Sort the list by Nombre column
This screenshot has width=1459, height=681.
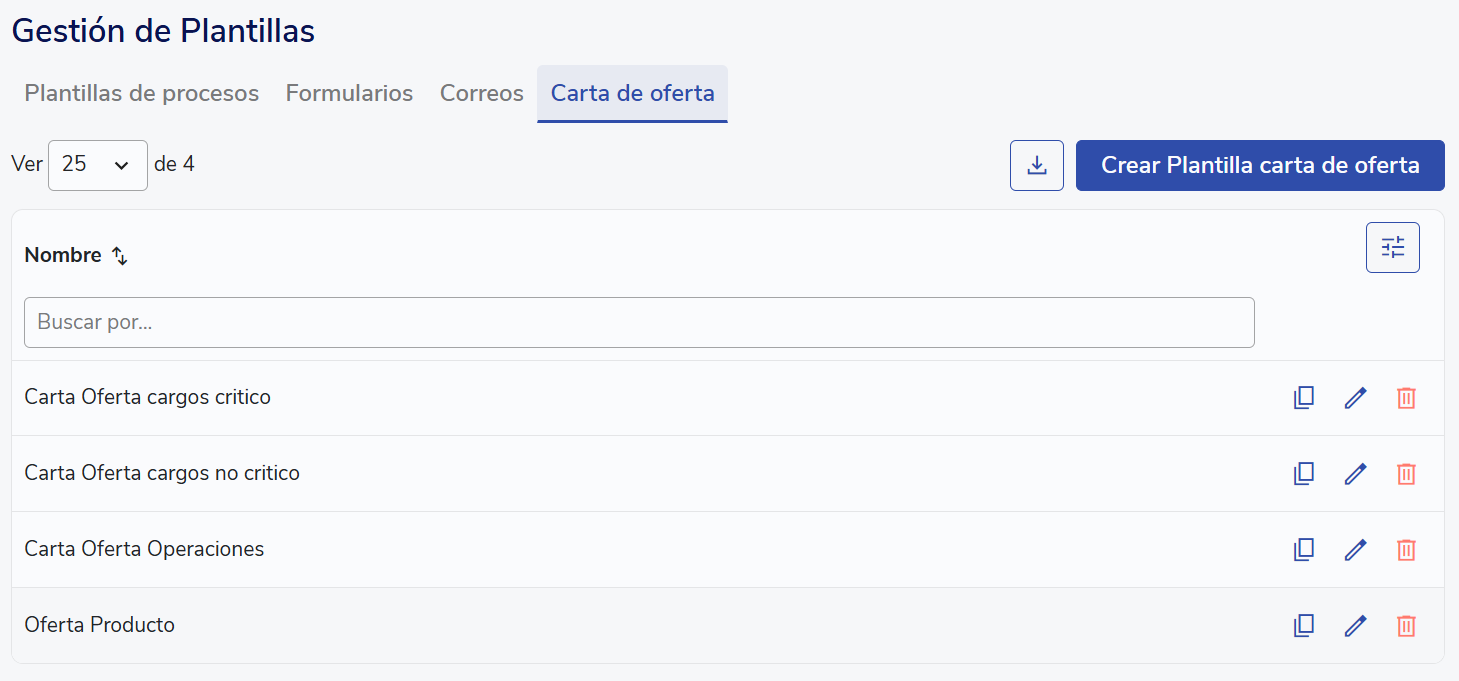(x=120, y=256)
